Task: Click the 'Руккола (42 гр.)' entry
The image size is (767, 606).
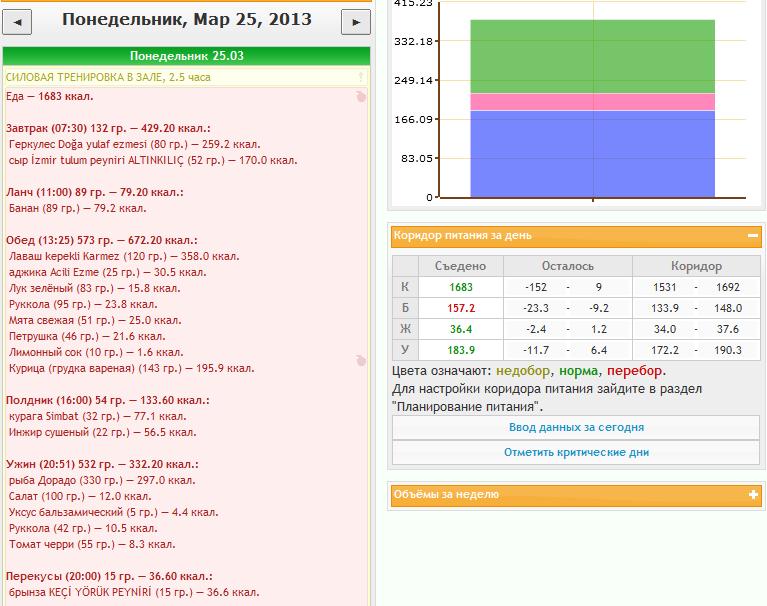Action: coord(83,528)
